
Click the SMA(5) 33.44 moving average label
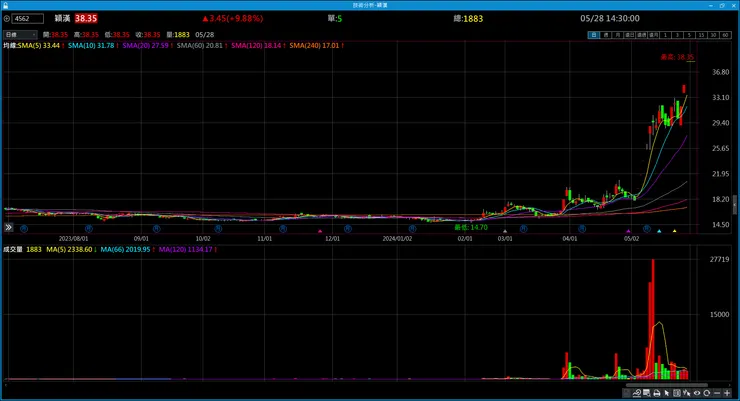[41, 45]
